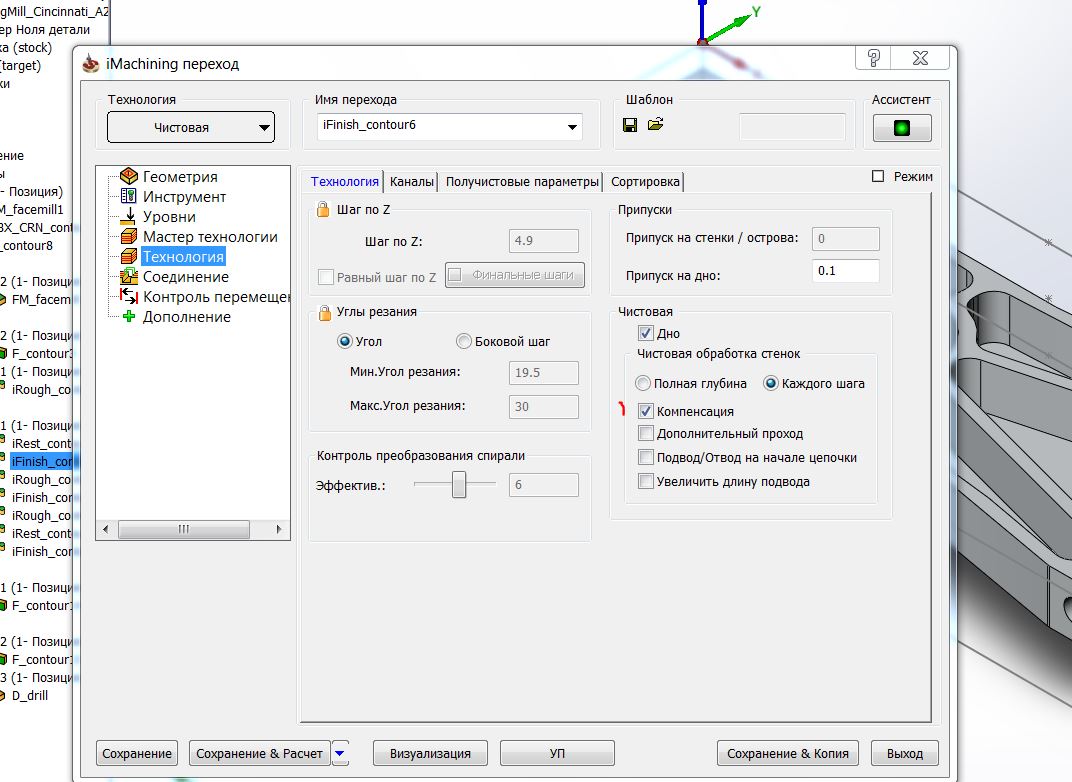Enable the Режим checkbox
The image size is (1072, 782).
click(879, 176)
